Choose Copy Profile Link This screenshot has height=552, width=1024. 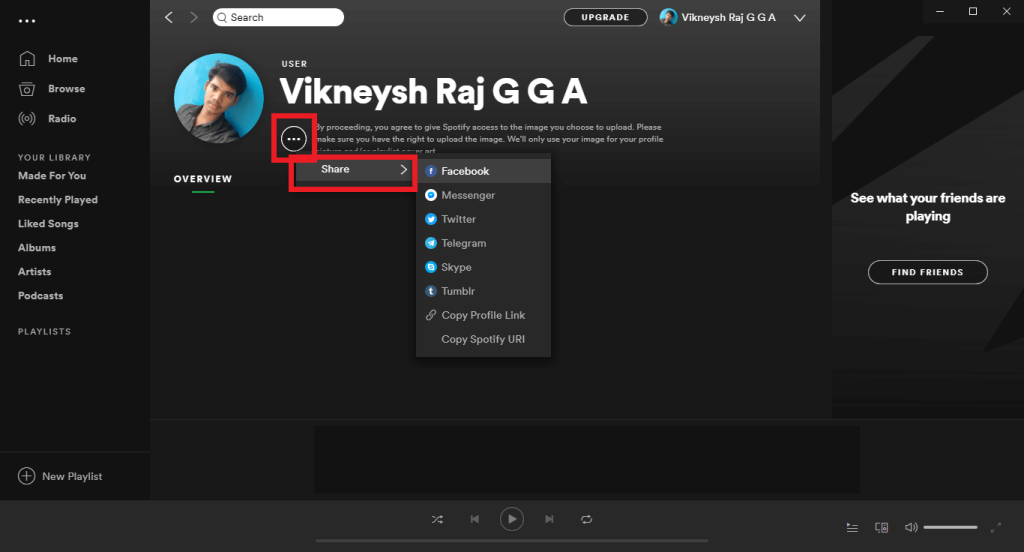483,315
